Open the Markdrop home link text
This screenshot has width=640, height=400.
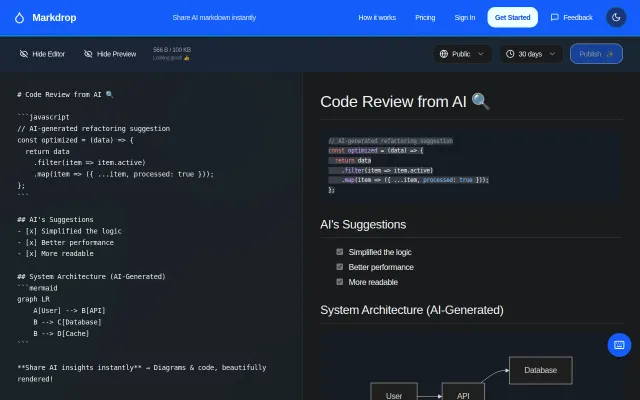pos(54,18)
